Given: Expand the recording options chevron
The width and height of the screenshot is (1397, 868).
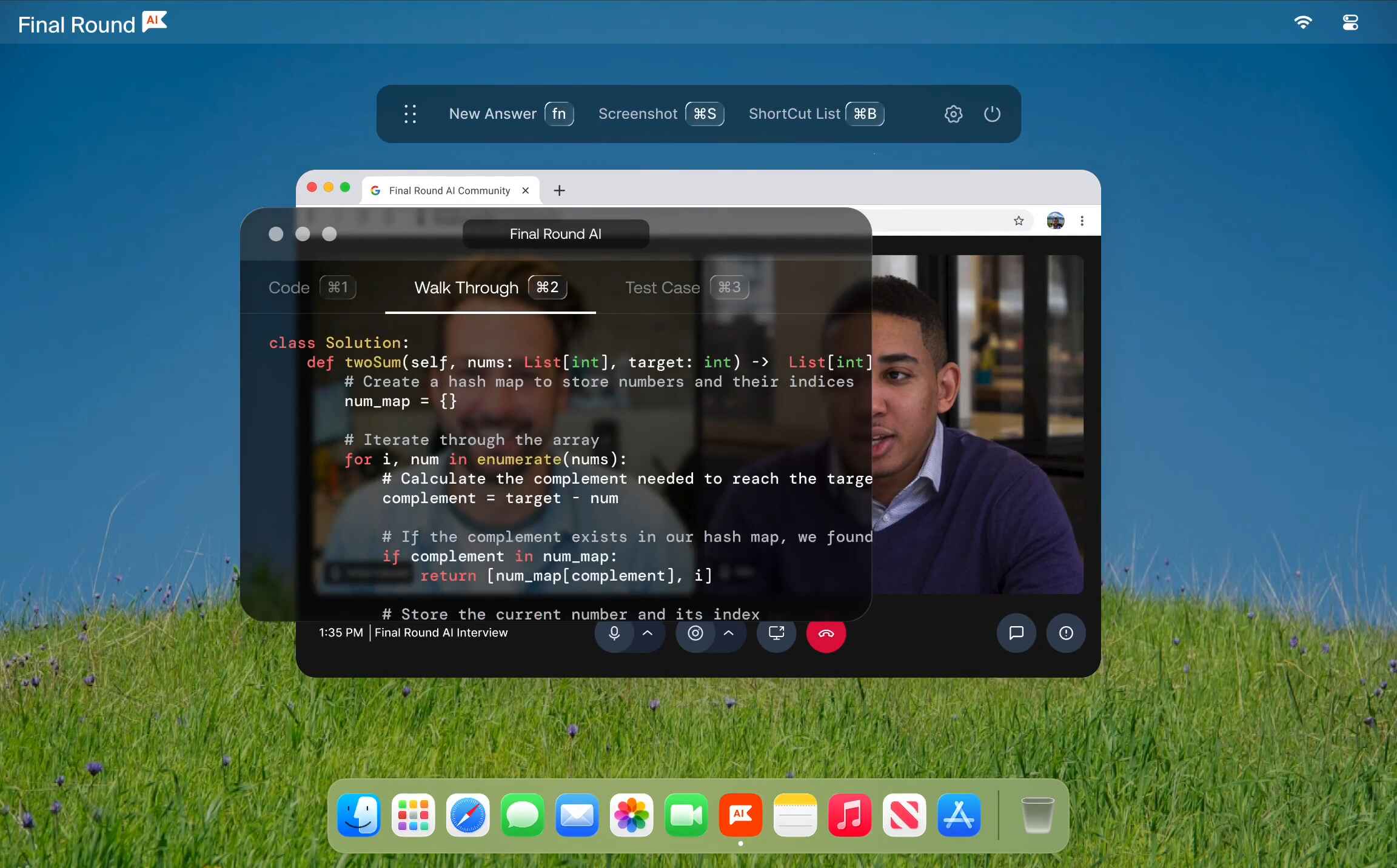Looking at the screenshot, I should tap(728, 633).
